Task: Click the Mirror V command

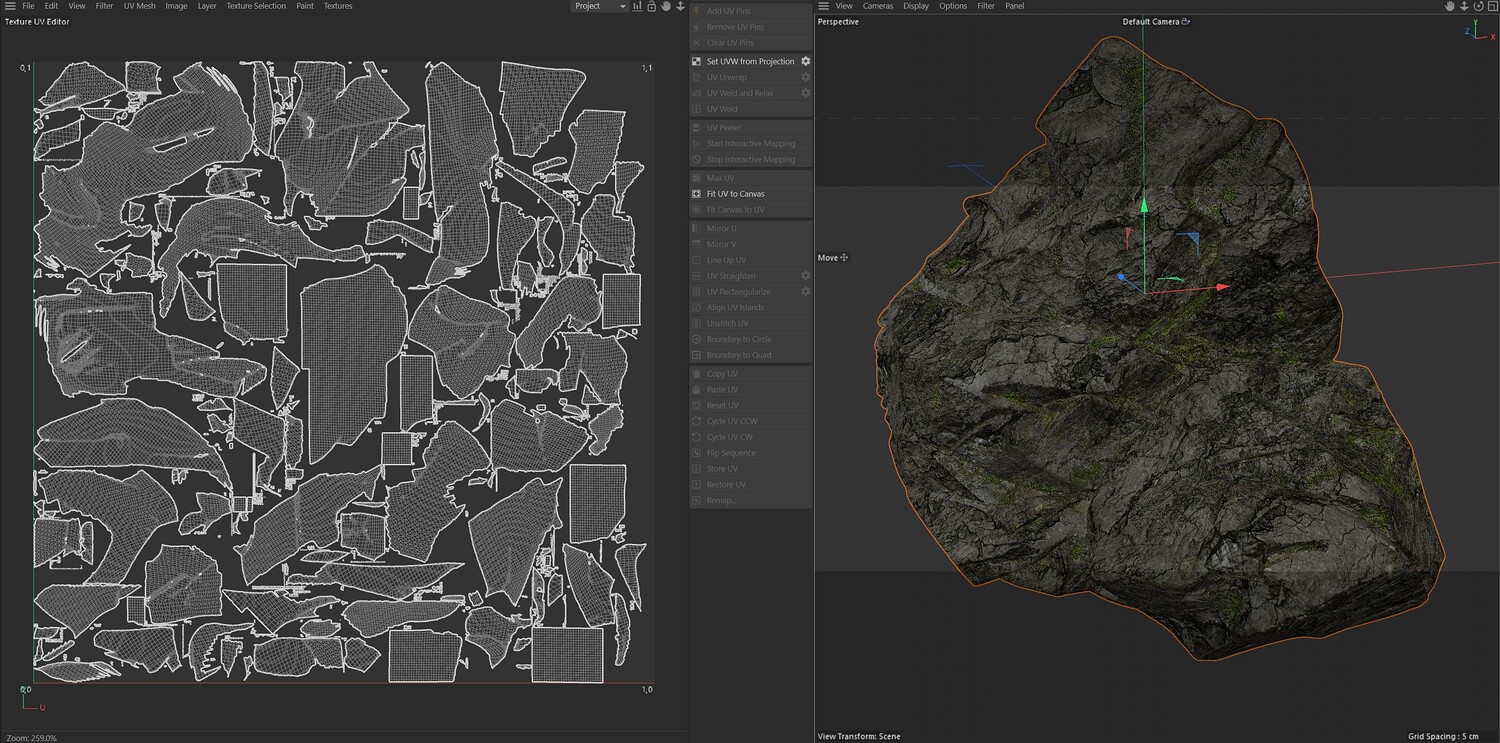Action: [x=751, y=244]
